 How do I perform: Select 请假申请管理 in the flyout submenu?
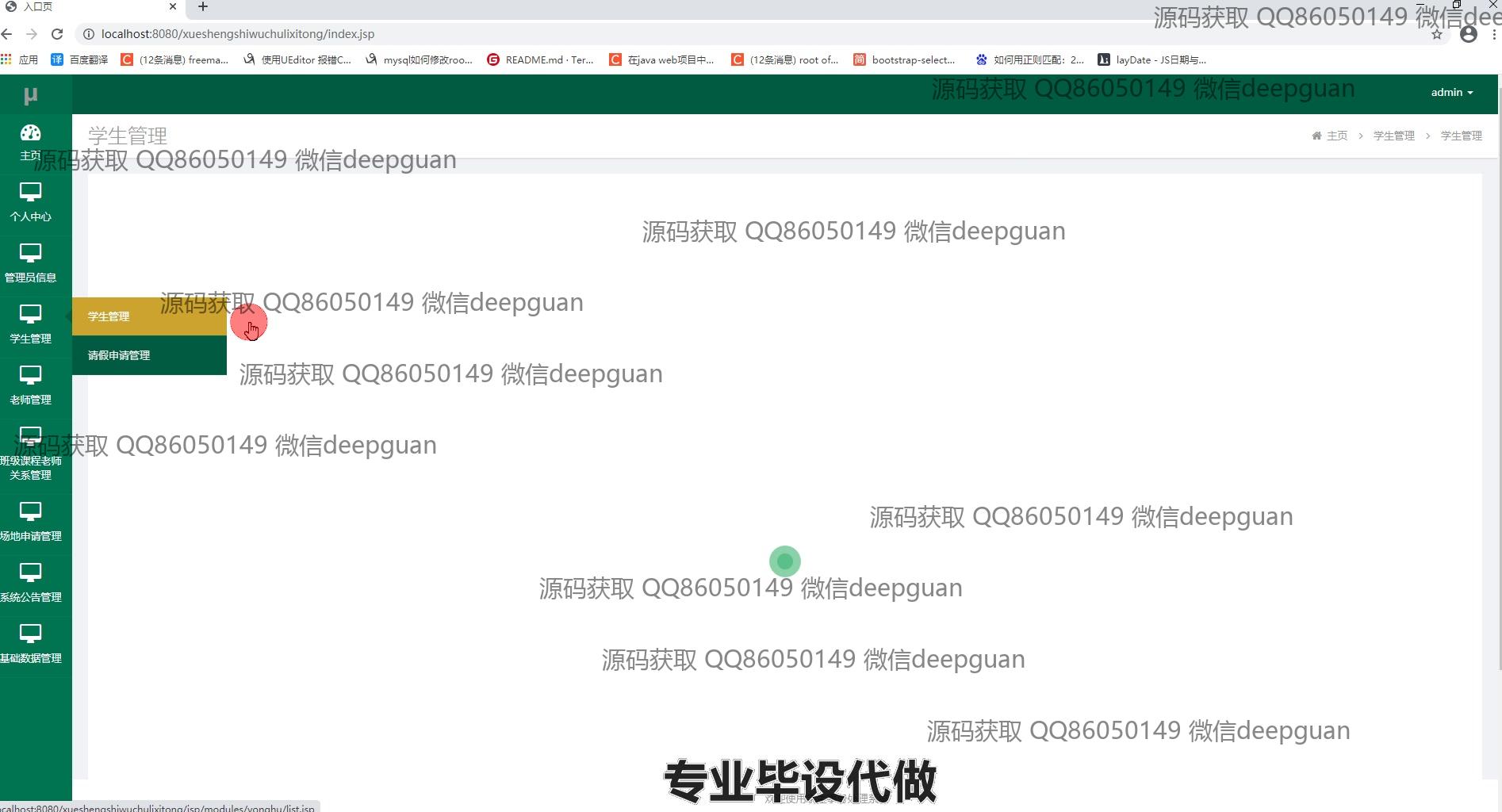click(149, 355)
